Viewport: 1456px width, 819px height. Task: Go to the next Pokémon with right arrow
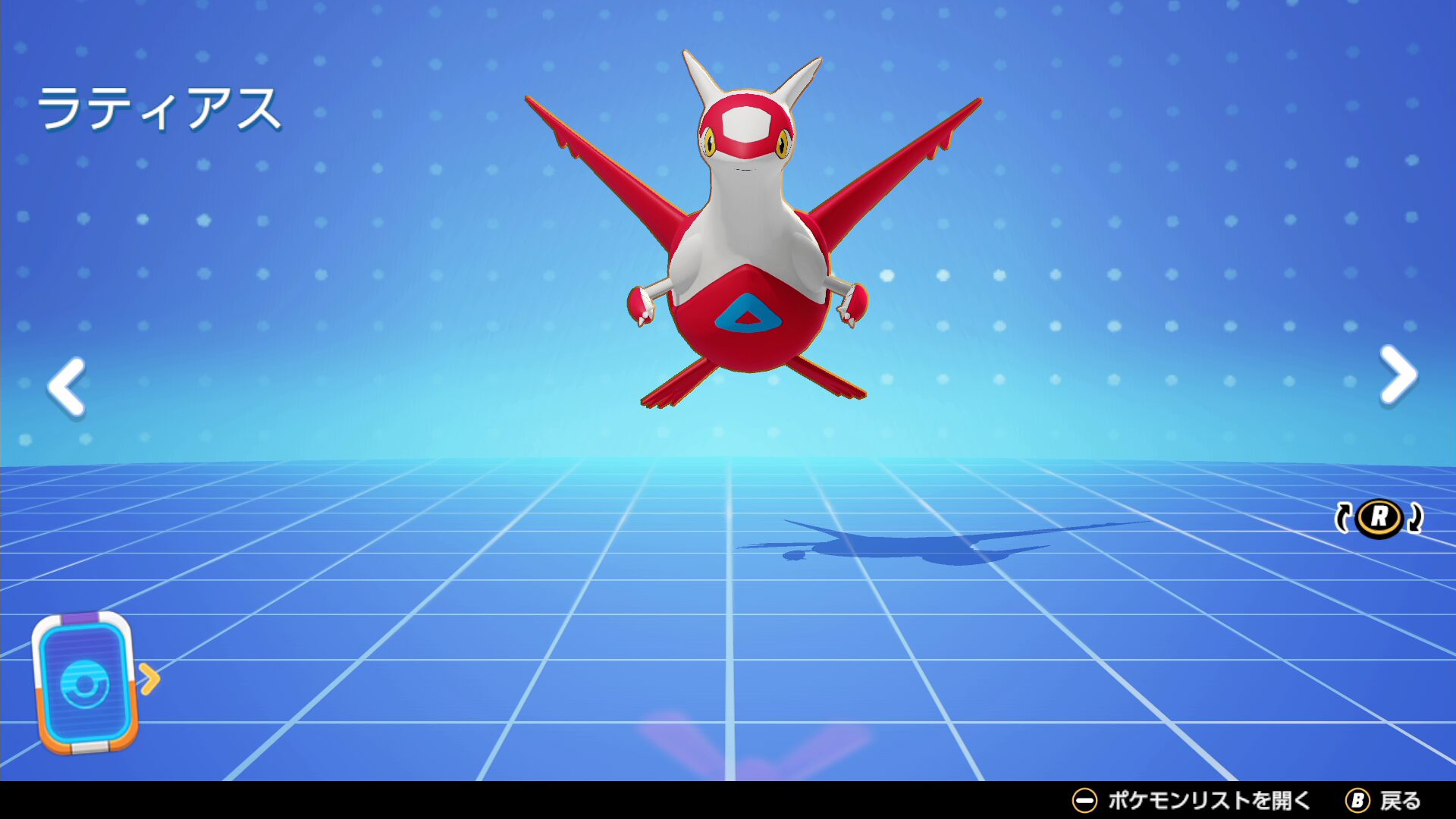tap(1398, 375)
